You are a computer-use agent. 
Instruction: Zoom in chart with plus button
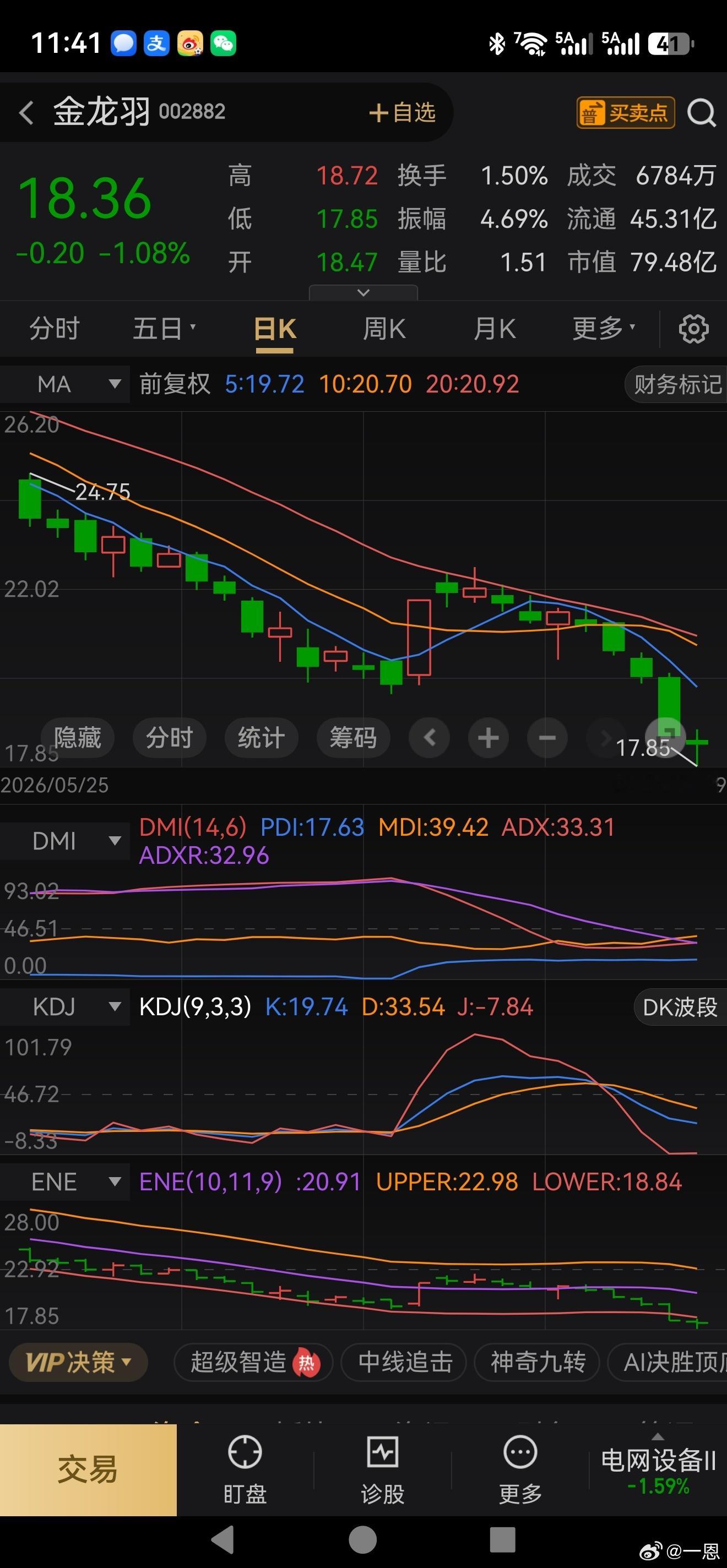(x=489, y=738)
